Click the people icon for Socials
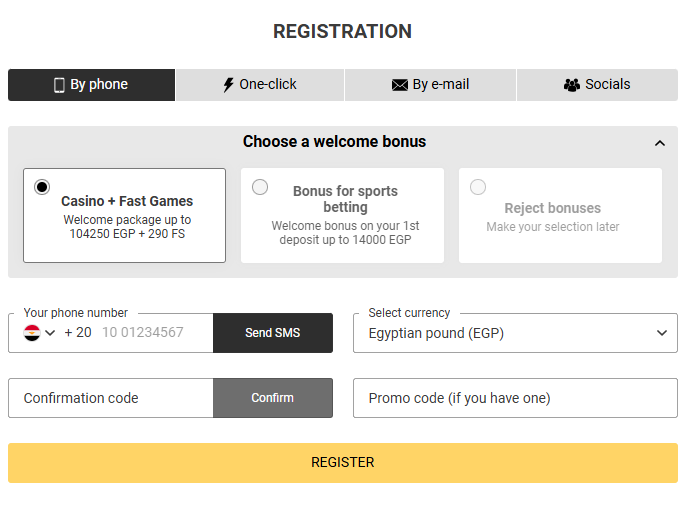 pos(572,85)
